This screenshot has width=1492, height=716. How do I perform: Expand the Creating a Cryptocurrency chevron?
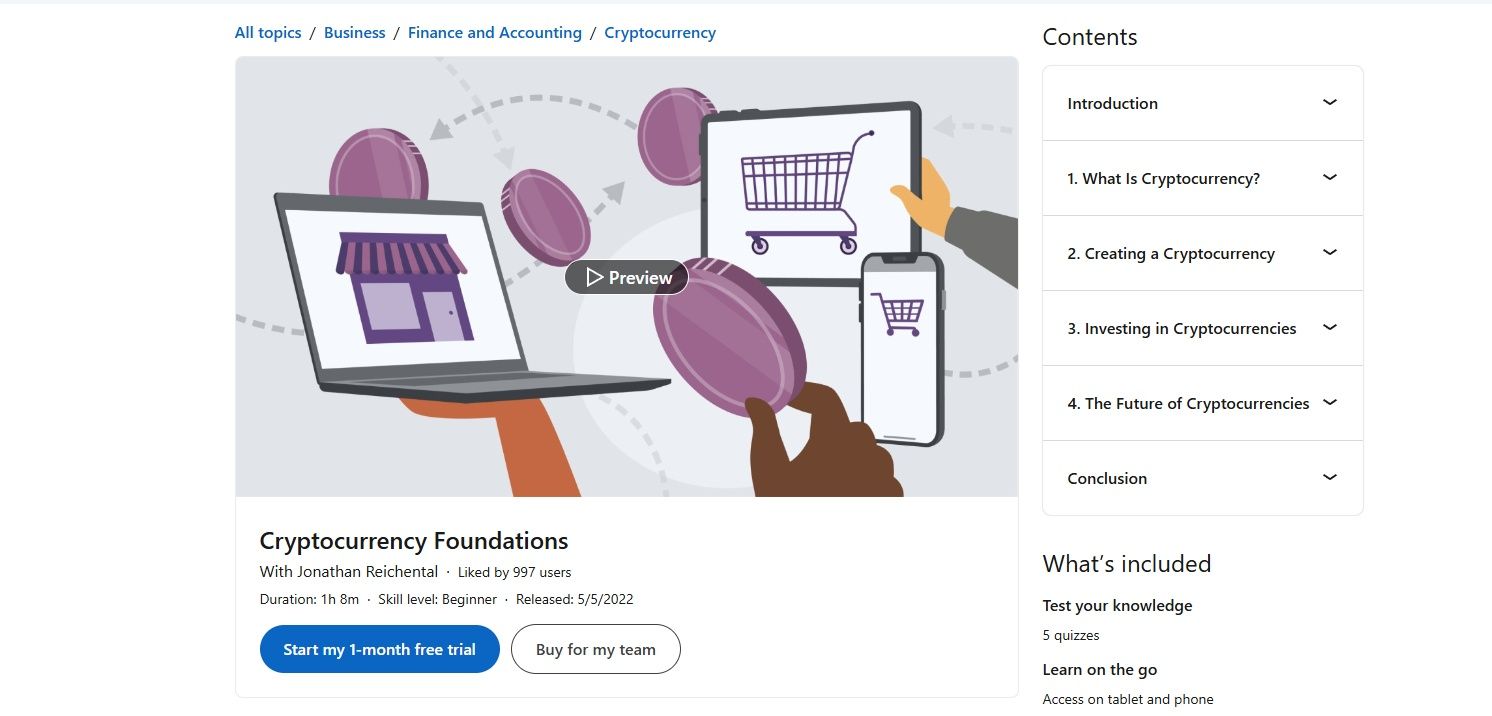click(1329, 252)
